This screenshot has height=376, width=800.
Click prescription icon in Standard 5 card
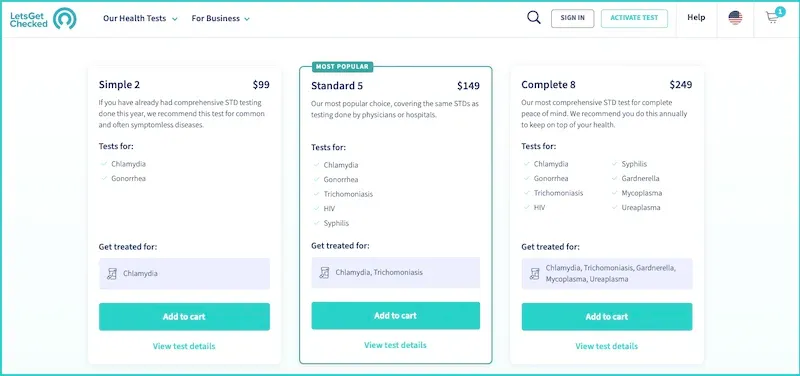(x=324, y=273)
